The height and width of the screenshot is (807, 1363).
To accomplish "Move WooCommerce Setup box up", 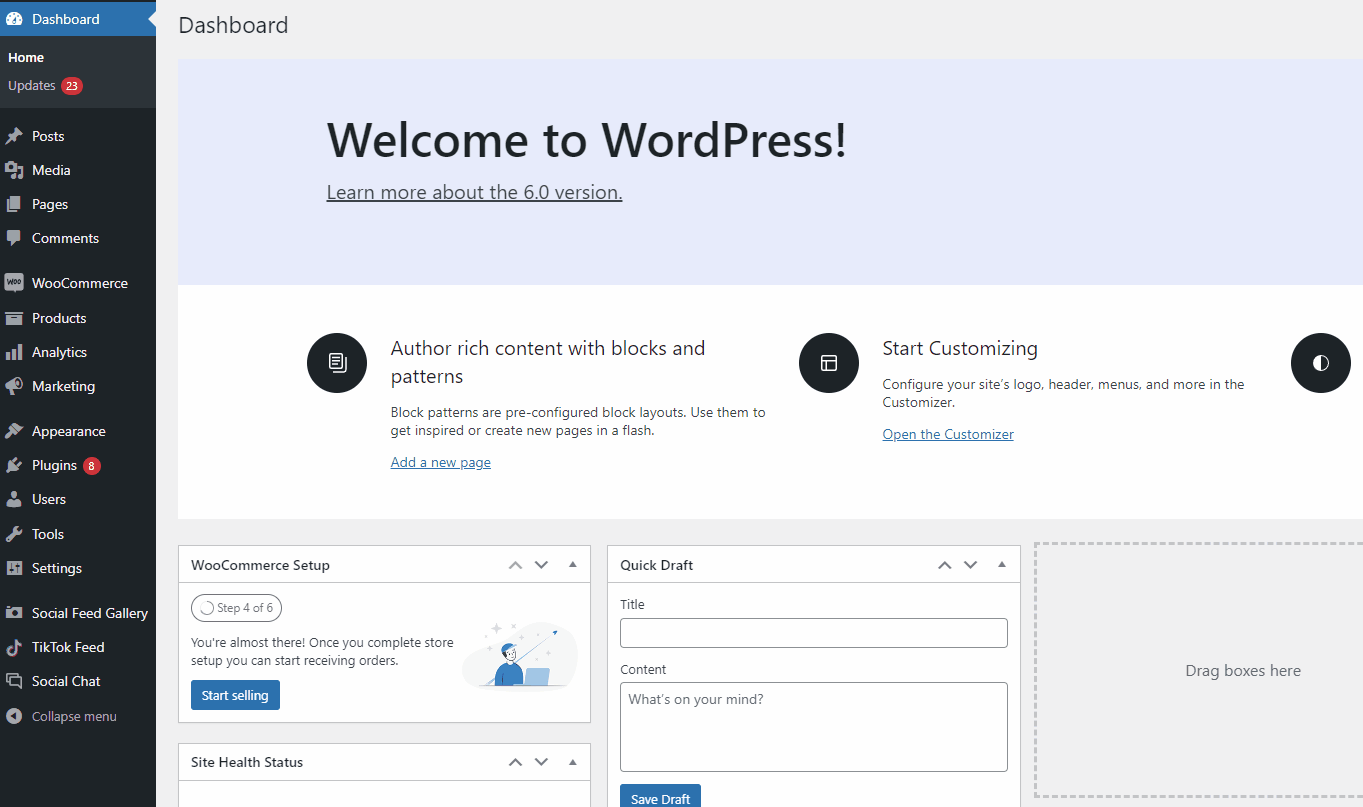I will click(515, 565).
